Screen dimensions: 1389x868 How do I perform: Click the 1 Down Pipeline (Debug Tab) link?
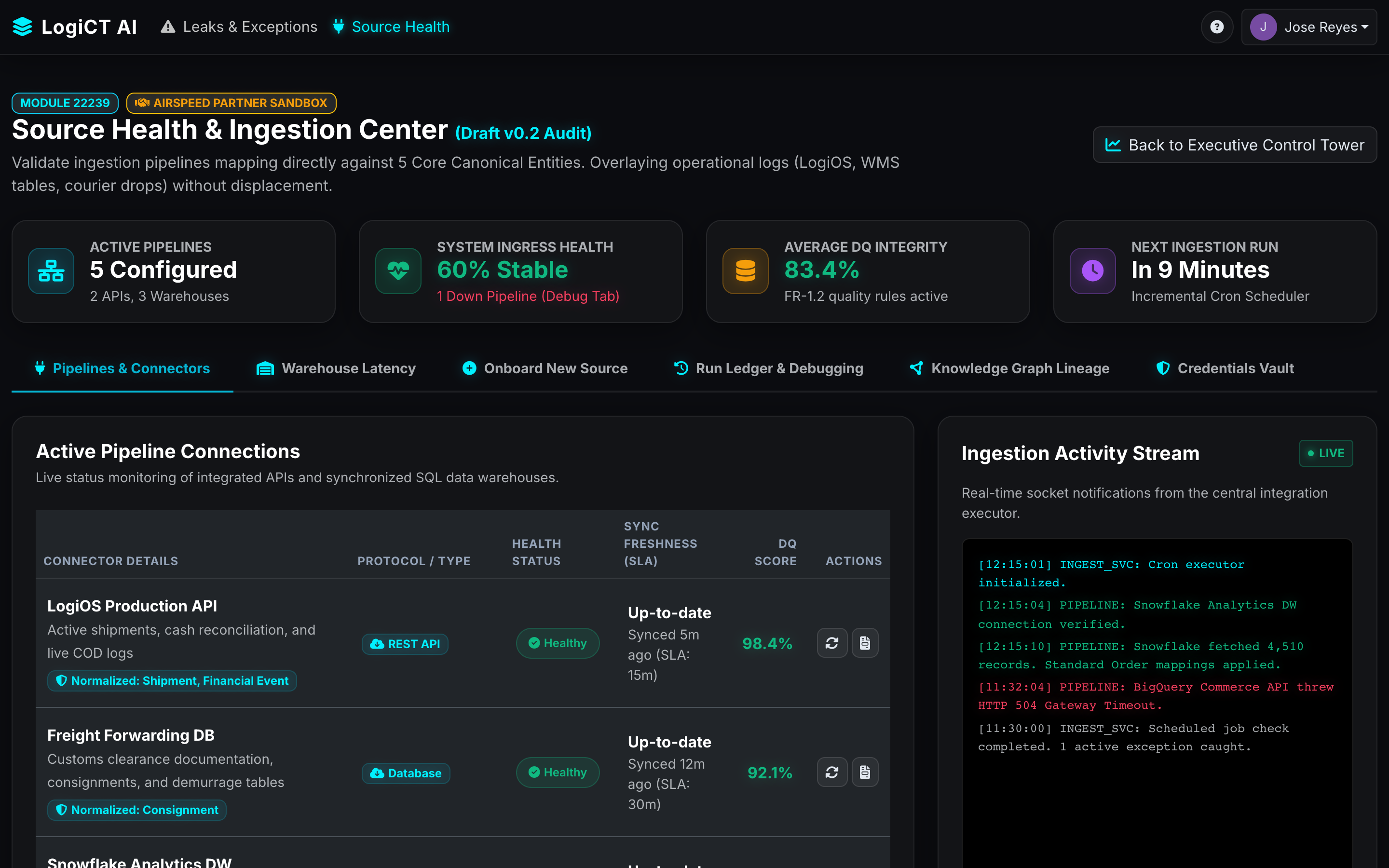tap(528, 296)
